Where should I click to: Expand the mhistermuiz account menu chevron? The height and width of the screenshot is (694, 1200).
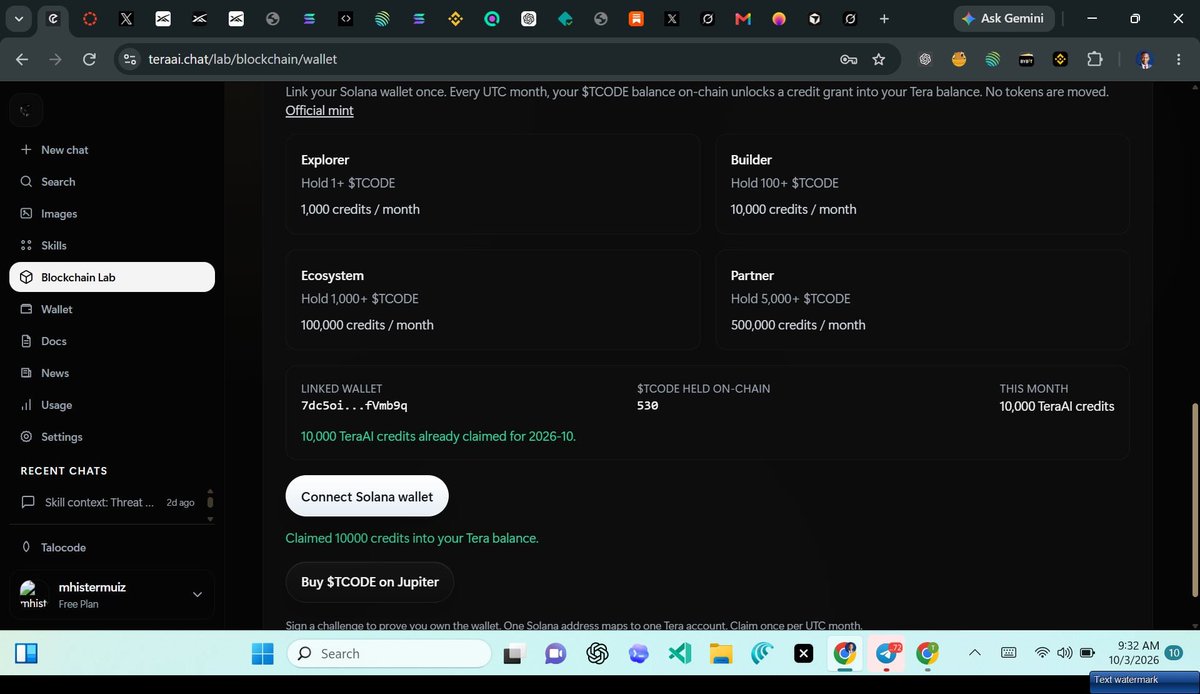(197, 595)
